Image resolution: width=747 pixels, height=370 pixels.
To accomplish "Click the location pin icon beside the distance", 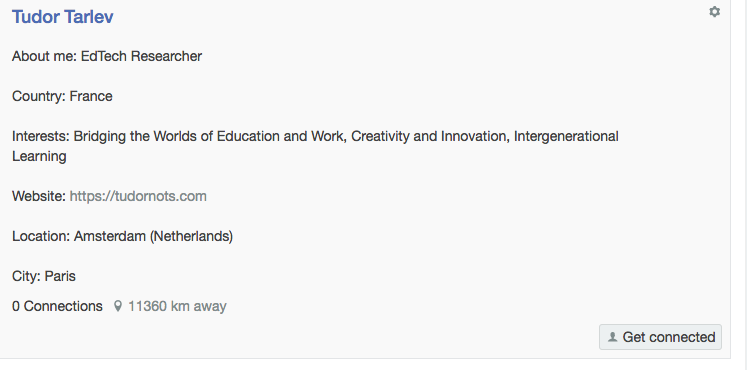I will click(118, 306).
